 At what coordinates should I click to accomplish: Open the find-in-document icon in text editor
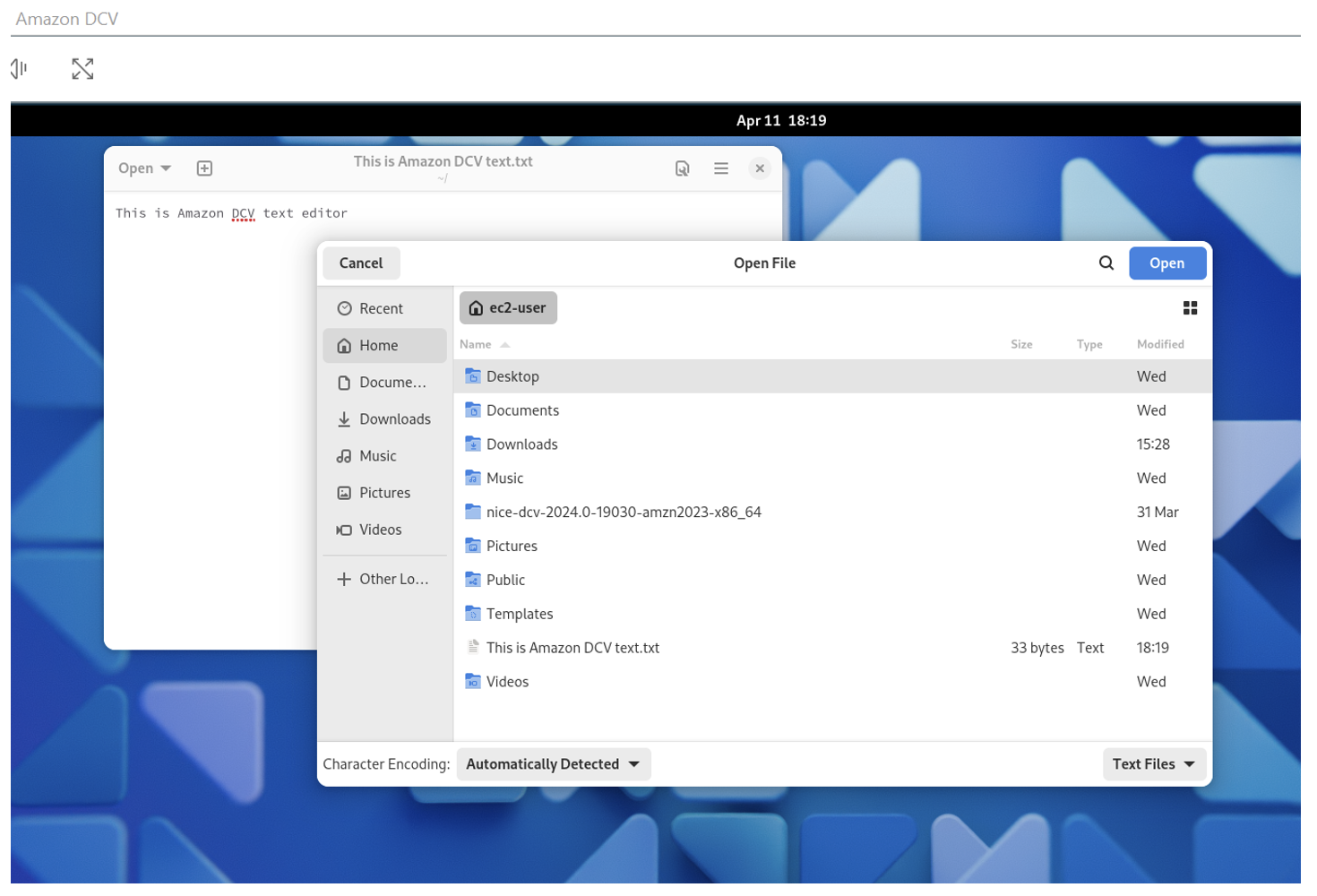pyautogui.click(x=682, y=168)
